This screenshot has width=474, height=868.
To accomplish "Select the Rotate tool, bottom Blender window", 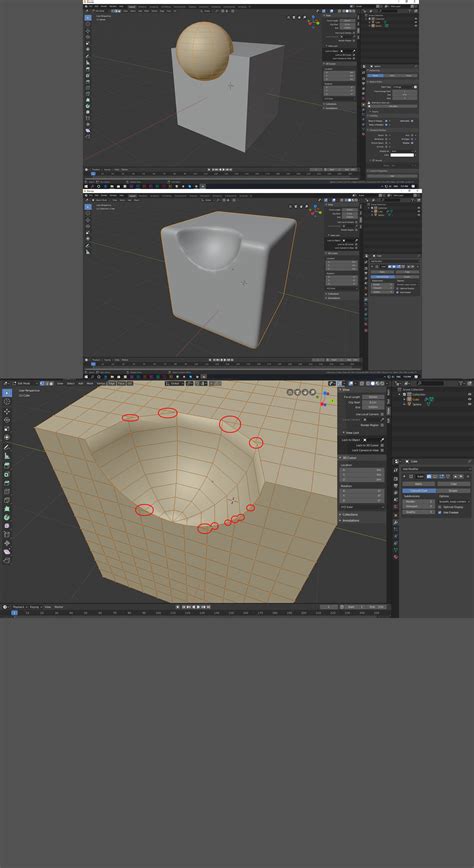I will [x=7, y=420].
